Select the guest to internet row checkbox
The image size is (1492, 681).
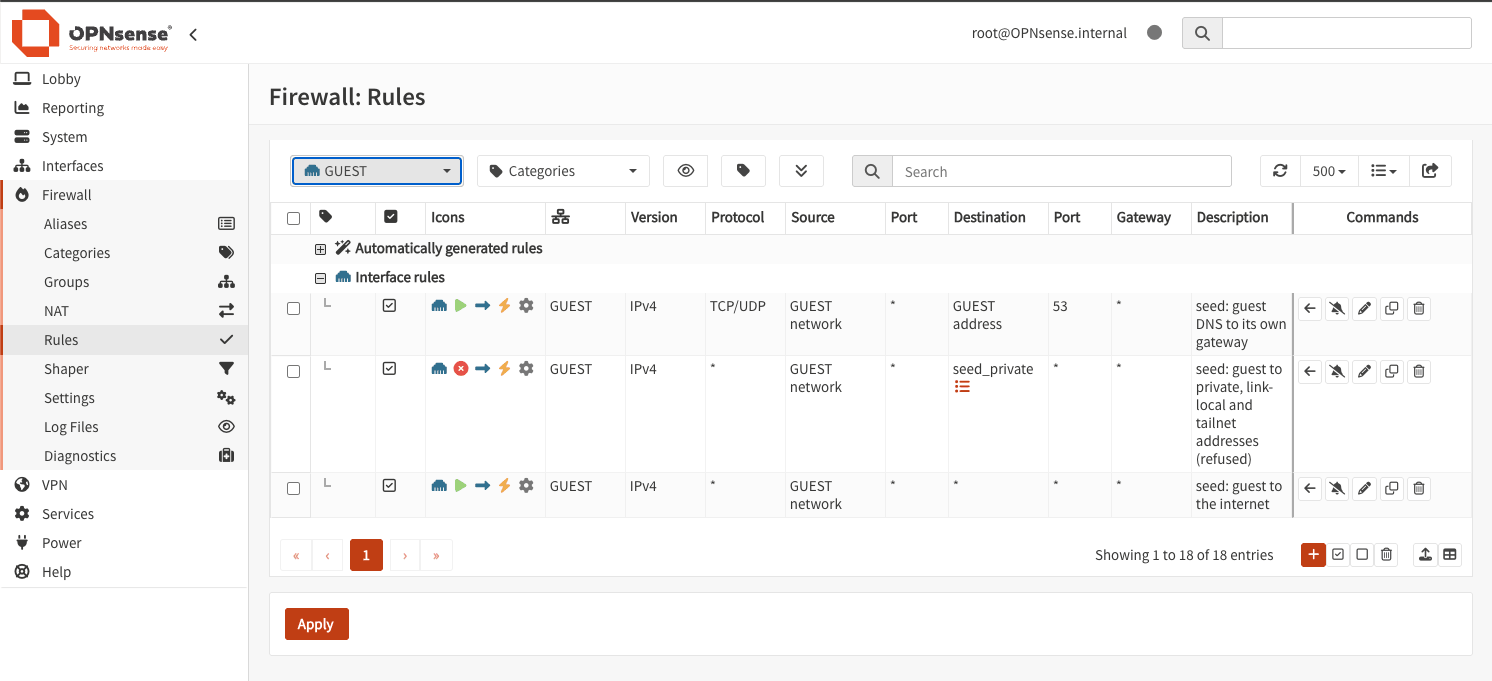(x=293, y=489)
